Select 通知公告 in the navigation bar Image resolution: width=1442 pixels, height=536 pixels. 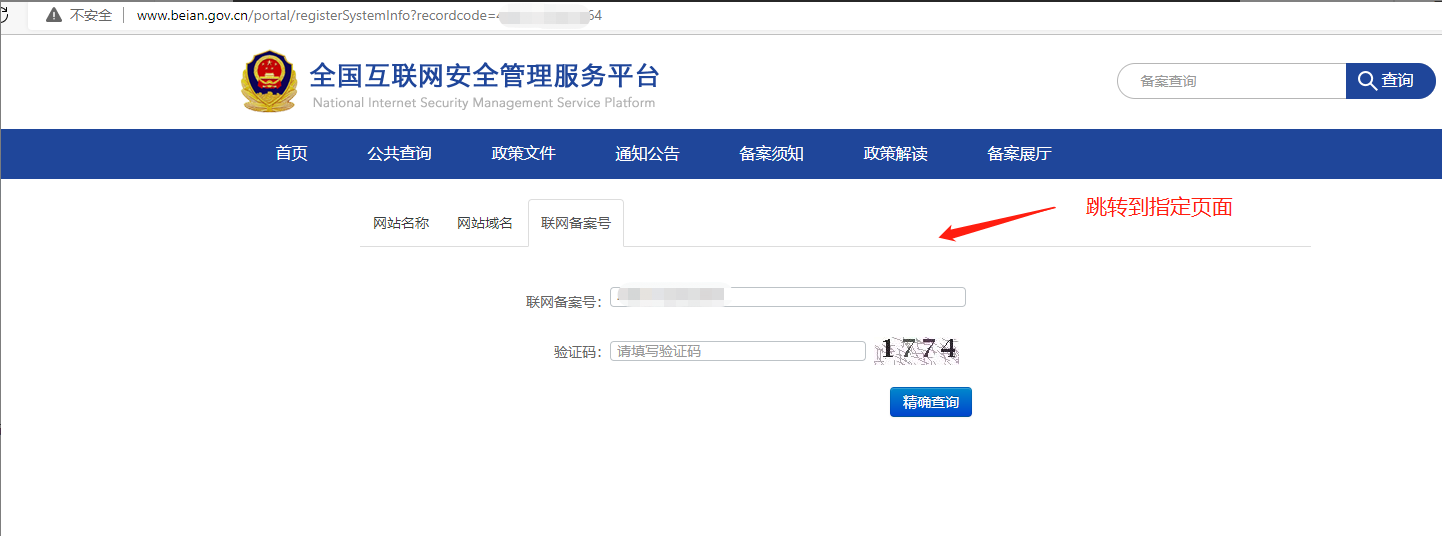(x=647, y=154)
